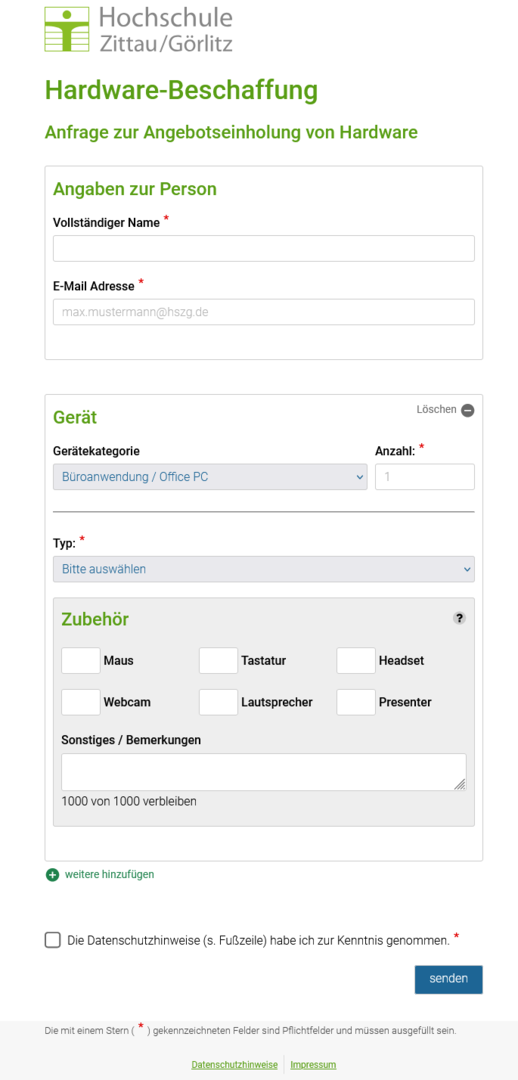
Task: Click the senden button
Action: click(448, 979)
